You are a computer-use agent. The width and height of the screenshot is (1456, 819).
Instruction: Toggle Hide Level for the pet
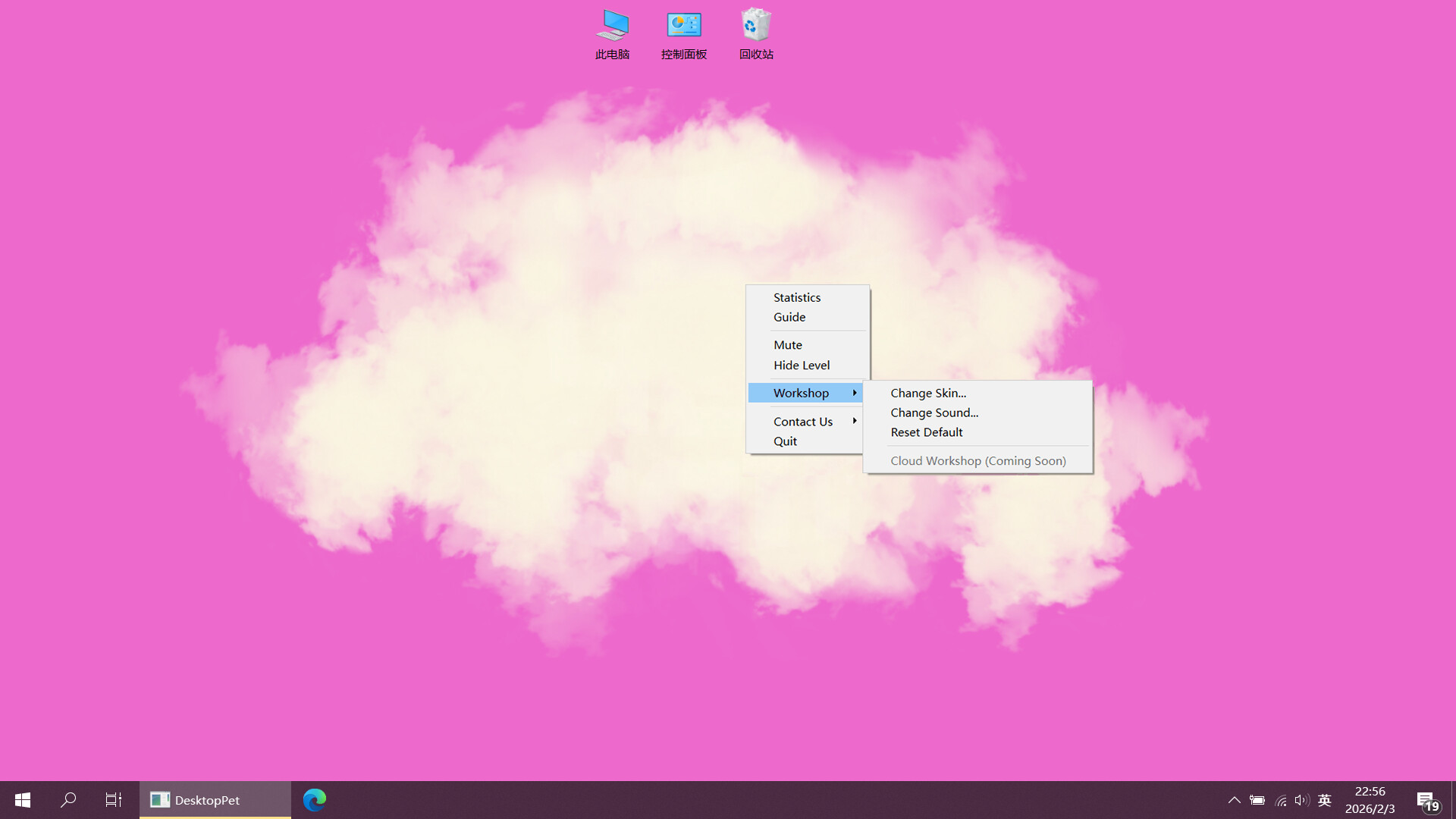(801, 365)
